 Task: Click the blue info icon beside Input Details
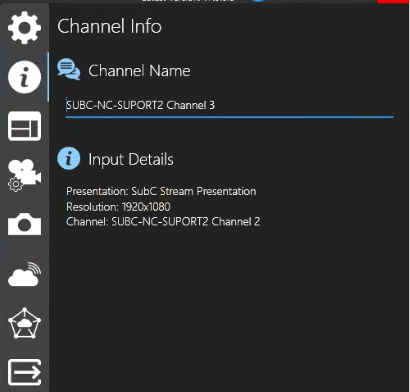[69, 158]
